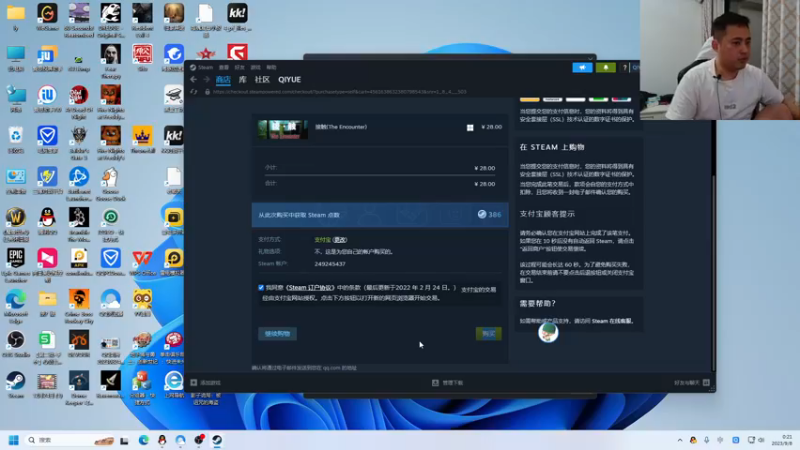Click the add game plus icon
Screen dimensions: 800x450
pyautogui.click(x=194, y=383)
